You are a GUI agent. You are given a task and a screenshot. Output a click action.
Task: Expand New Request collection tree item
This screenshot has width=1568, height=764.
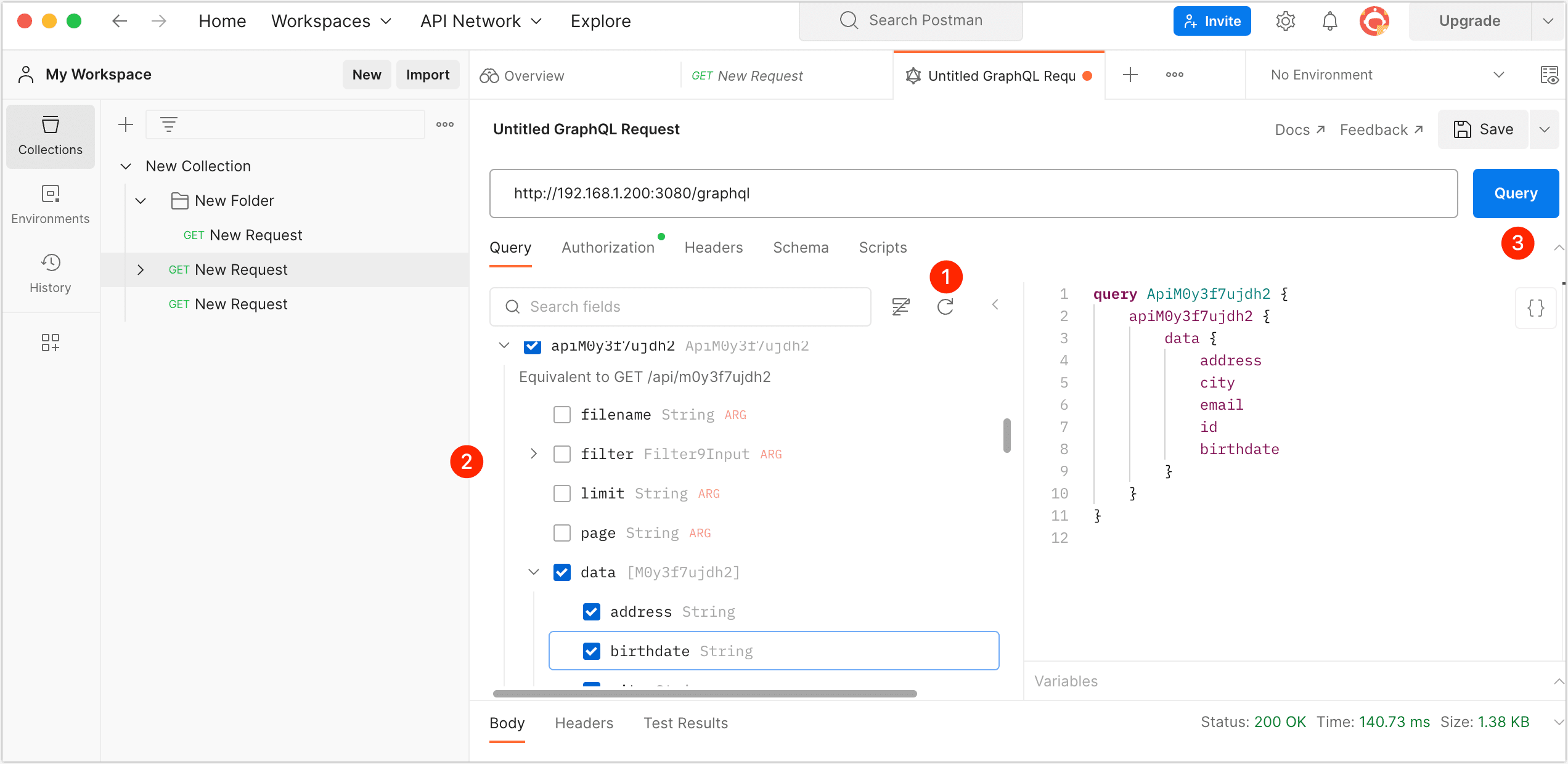tap(141, 269)
